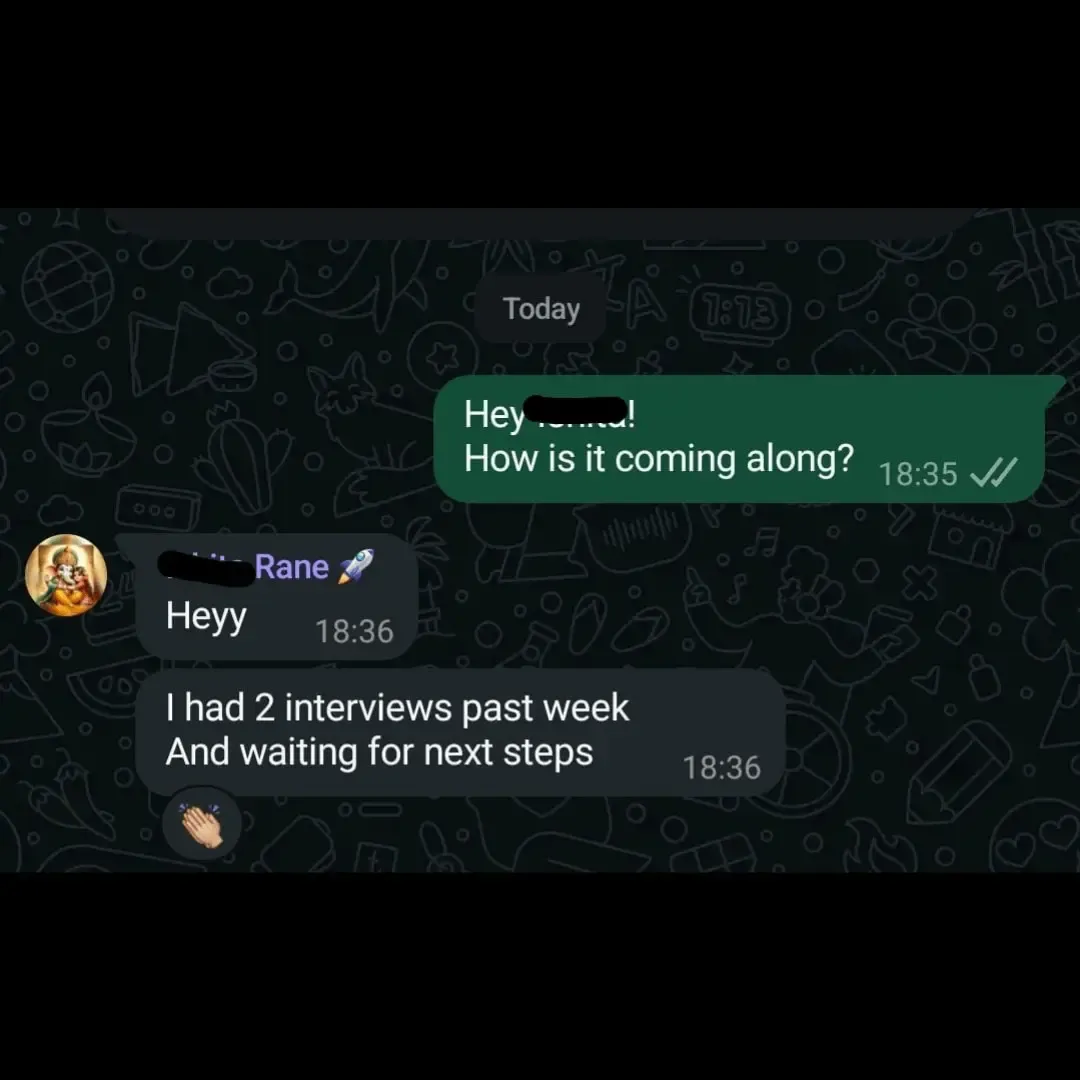Image resolution: width=1080 pixels, height=1080 pixels.
Task: Click the rocket emoji beside Rane
Action: tap(356, 566)
